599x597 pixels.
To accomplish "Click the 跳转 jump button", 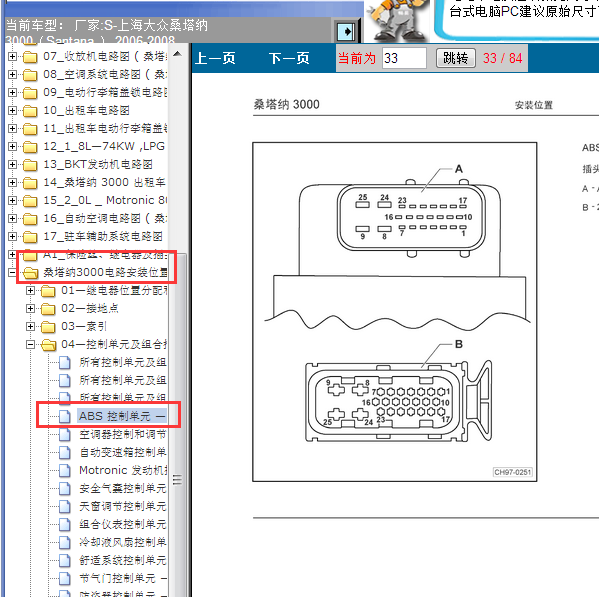I will [456, 58].
